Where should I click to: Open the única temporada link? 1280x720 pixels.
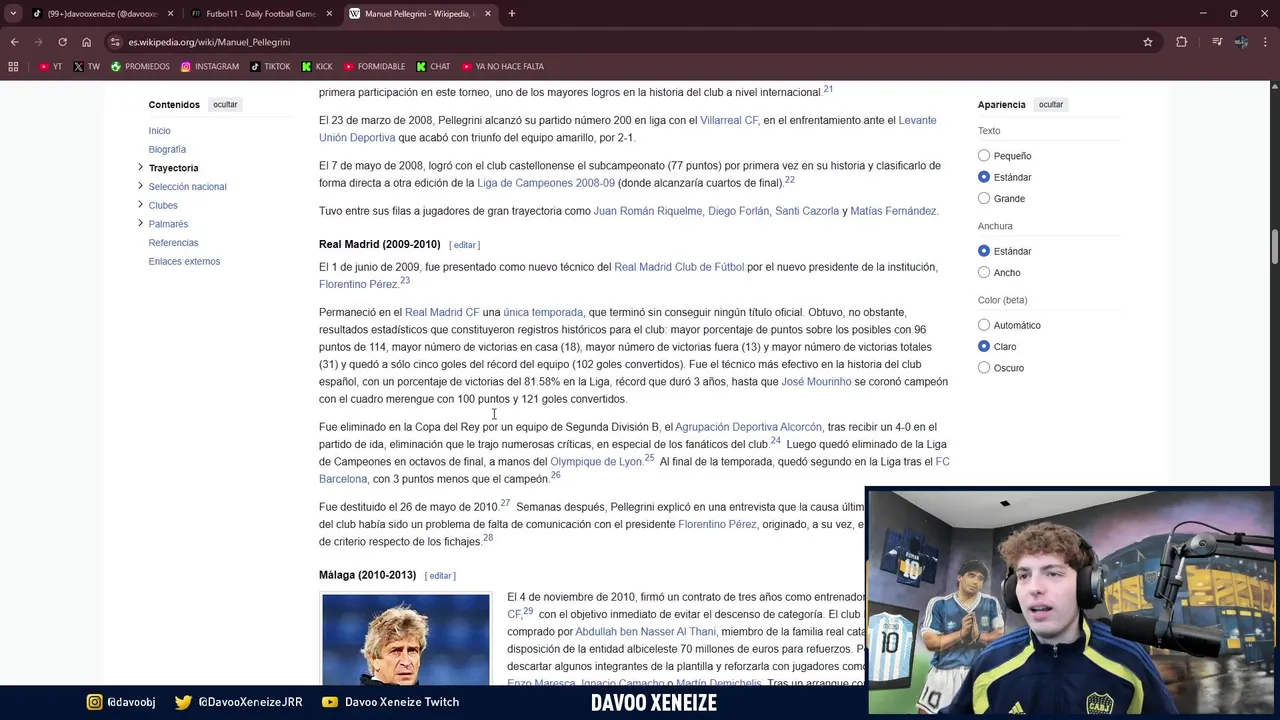543,313
